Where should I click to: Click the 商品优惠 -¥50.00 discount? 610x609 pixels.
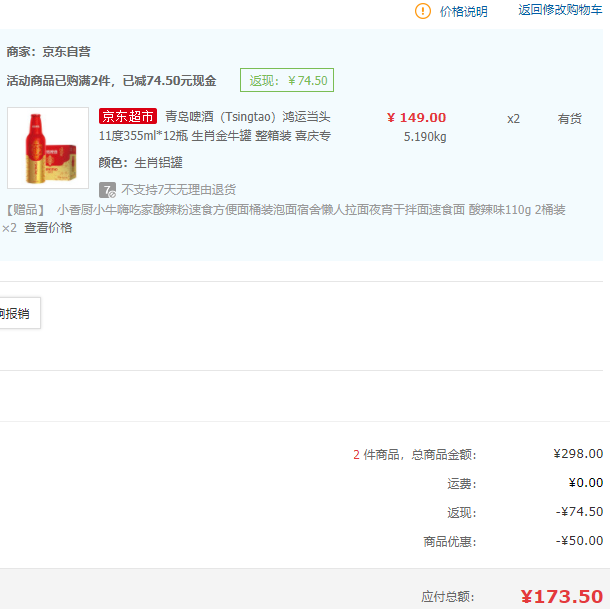click(x=579, y=541)
